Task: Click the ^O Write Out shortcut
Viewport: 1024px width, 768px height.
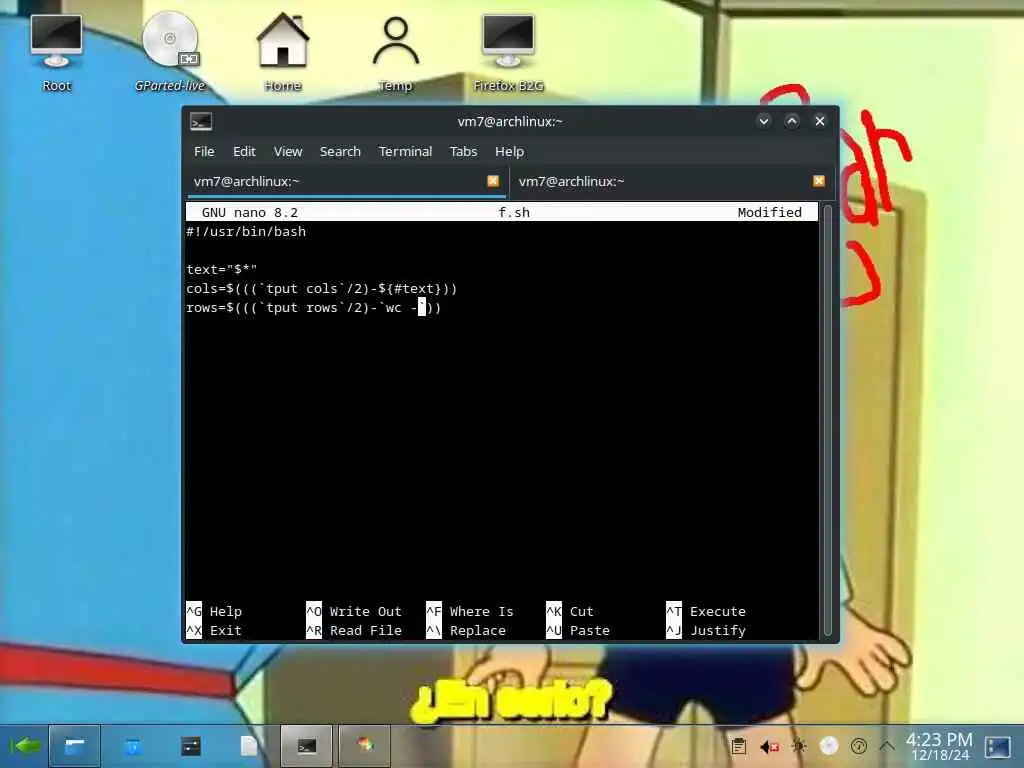Action: point(354,612)
